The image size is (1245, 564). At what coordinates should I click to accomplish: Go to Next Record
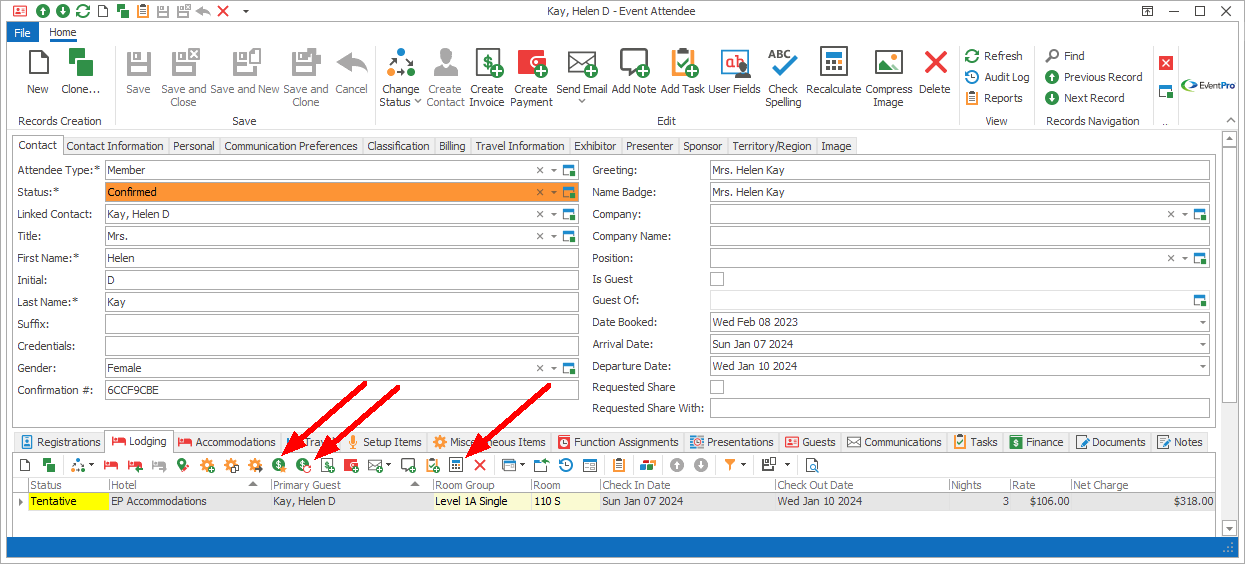tap(1084, 98)
